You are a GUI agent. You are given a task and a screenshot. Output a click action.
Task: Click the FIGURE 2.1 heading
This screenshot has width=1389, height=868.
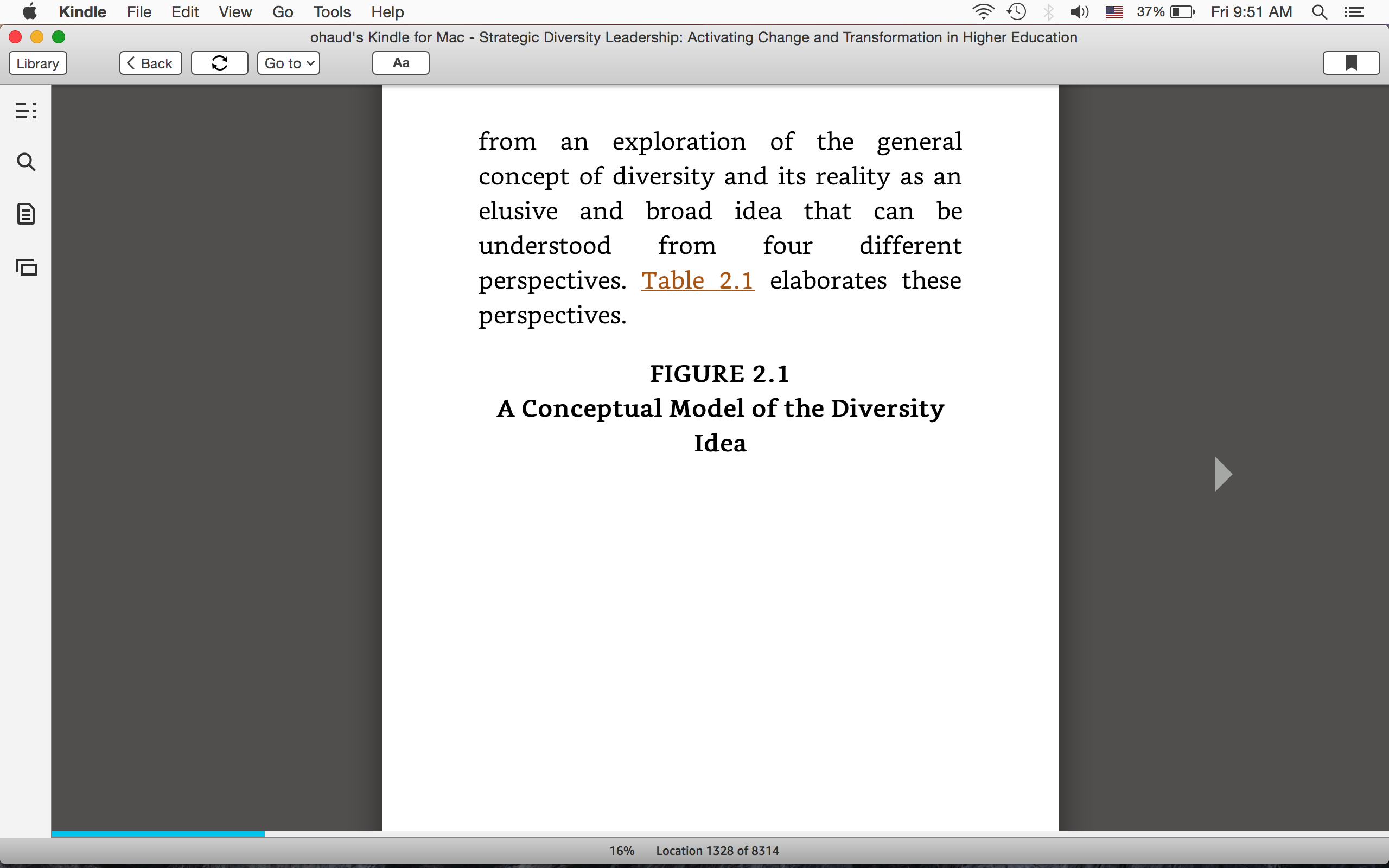tap(720, 374)
